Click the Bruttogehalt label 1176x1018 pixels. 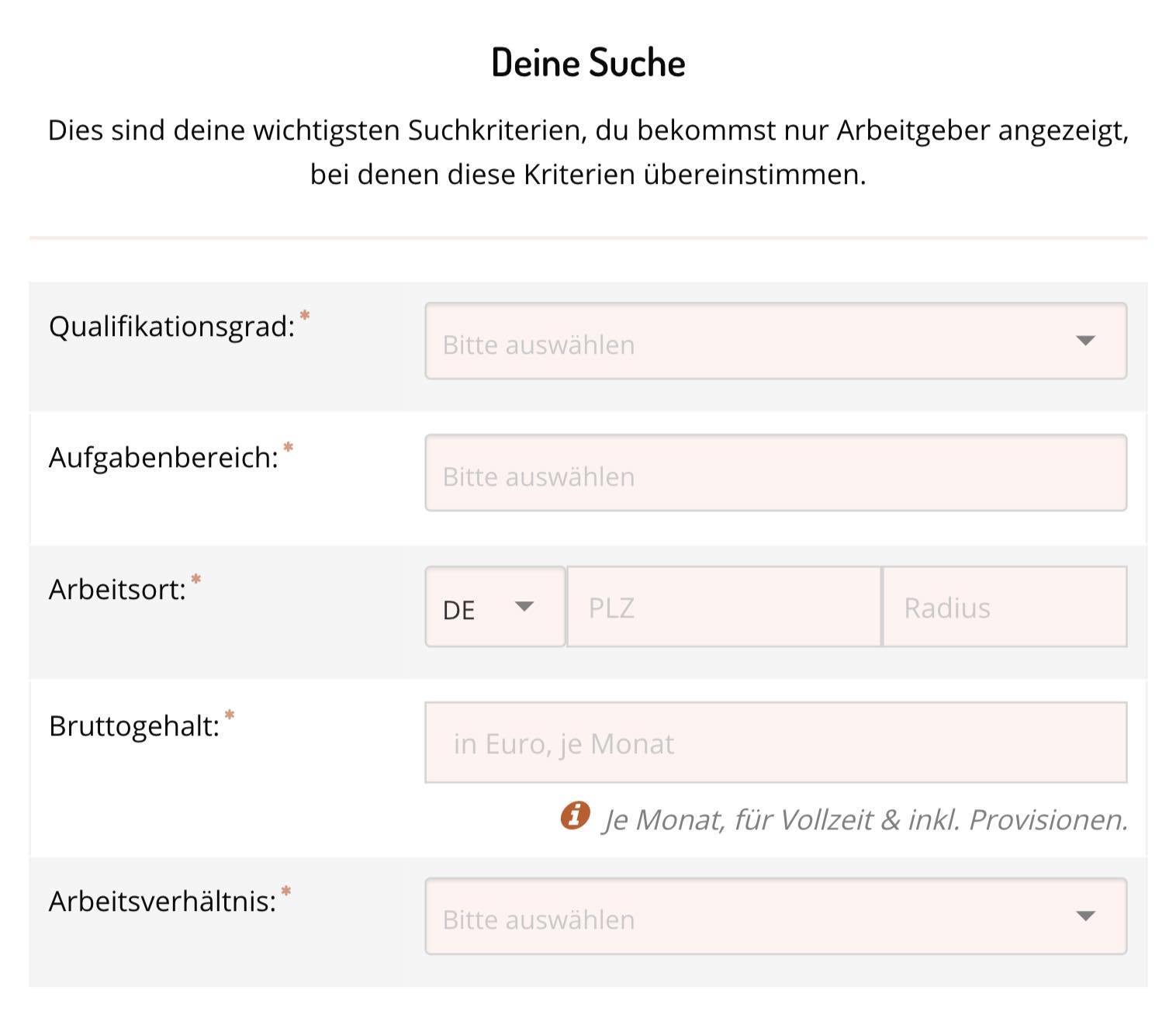point(134,726)
